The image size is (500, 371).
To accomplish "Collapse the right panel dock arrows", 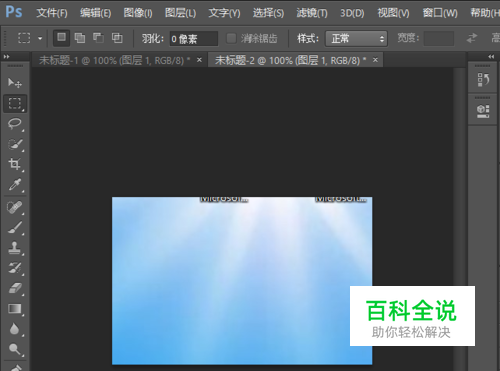I will click(x=491, y=57).
